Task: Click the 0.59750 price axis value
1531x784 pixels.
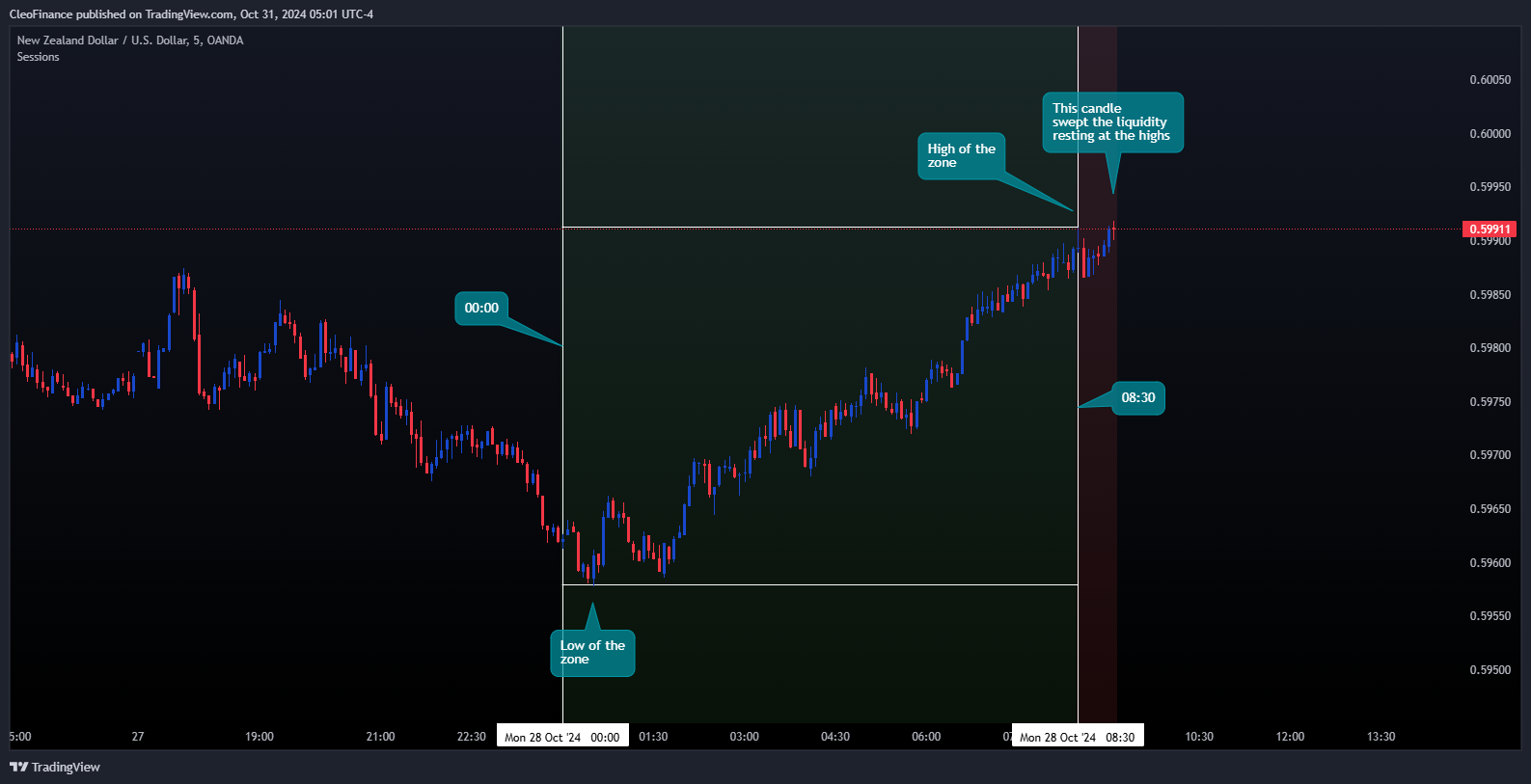Action: pos(1490,402)
